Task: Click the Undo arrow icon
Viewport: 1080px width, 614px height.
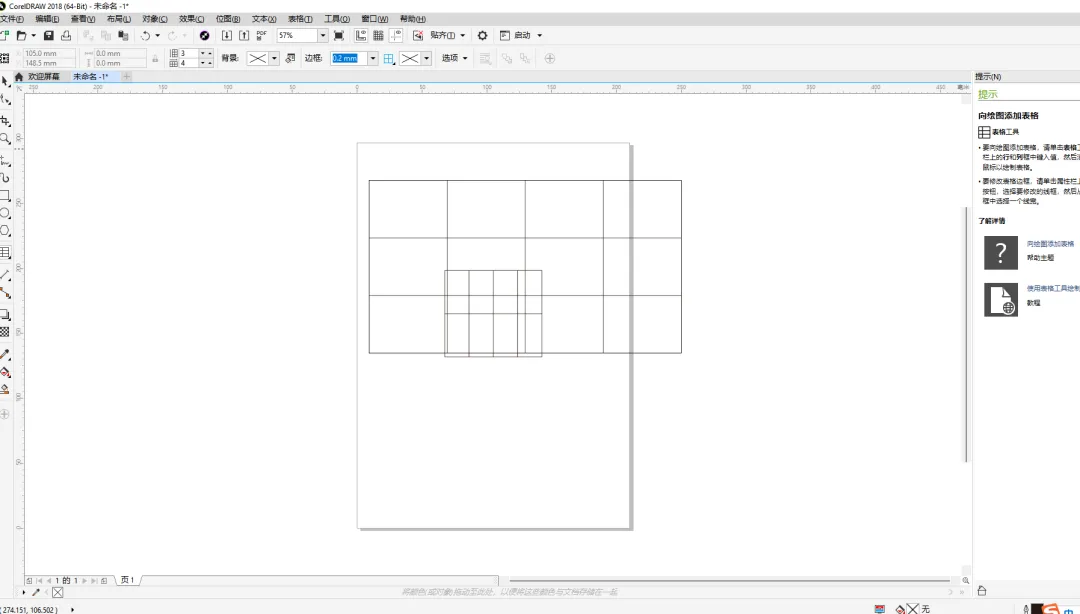Action: (x=145, y=35)
